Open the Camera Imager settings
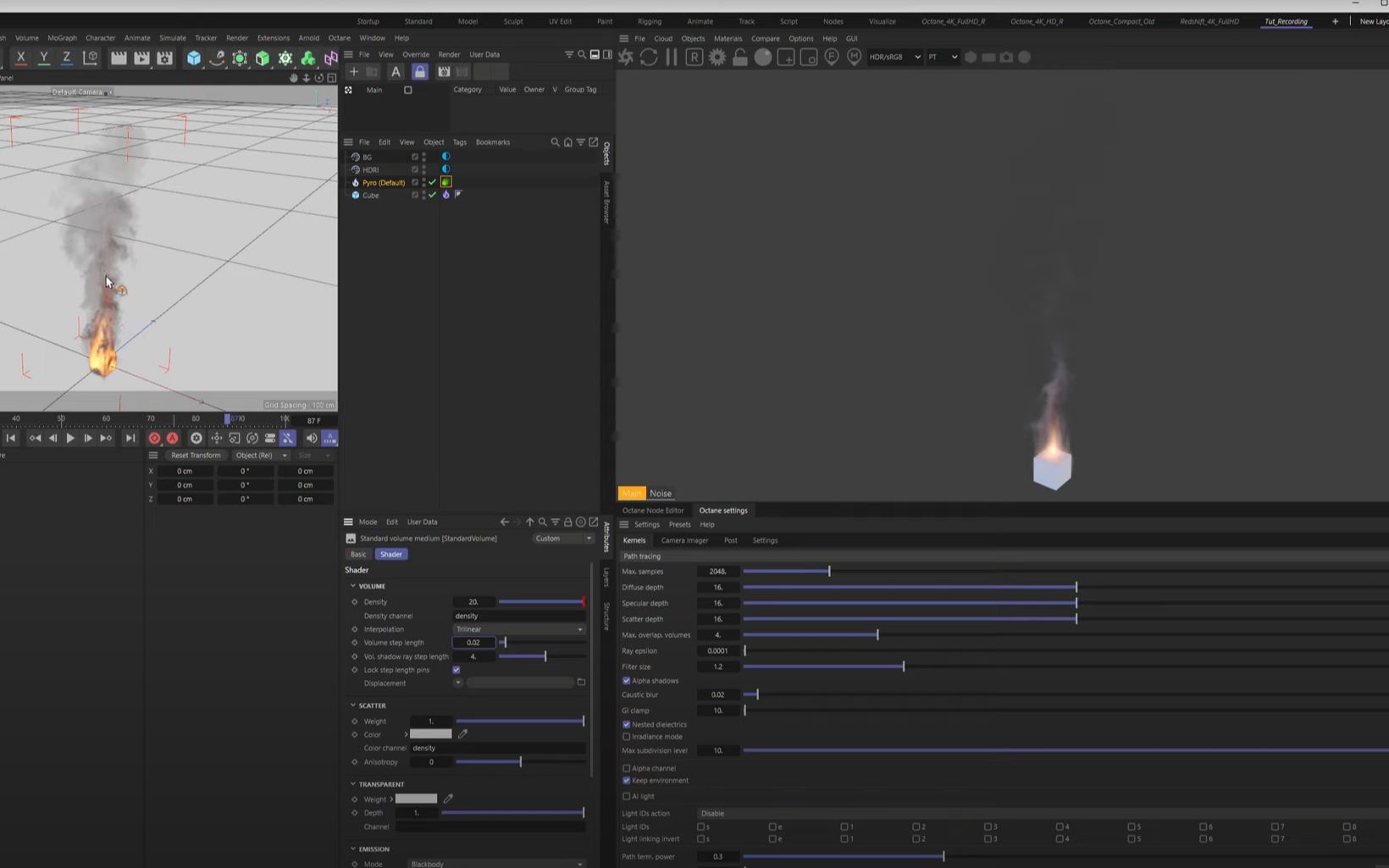The width and height of the screenshot is (1389, 868). [x=684, y=540]
